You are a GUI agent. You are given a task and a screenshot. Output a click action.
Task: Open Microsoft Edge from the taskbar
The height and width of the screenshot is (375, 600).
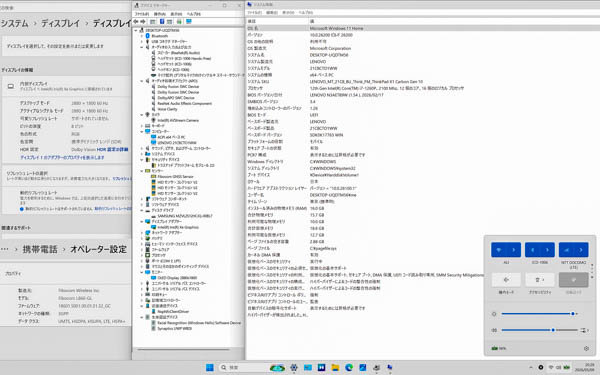pyautogui.click(x=349, y=367)
